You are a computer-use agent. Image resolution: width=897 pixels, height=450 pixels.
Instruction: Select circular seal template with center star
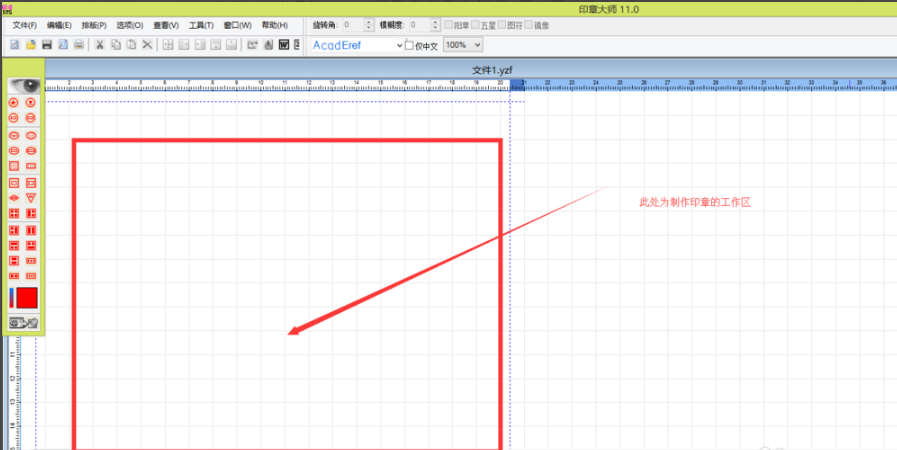click(x=14, y=103)
